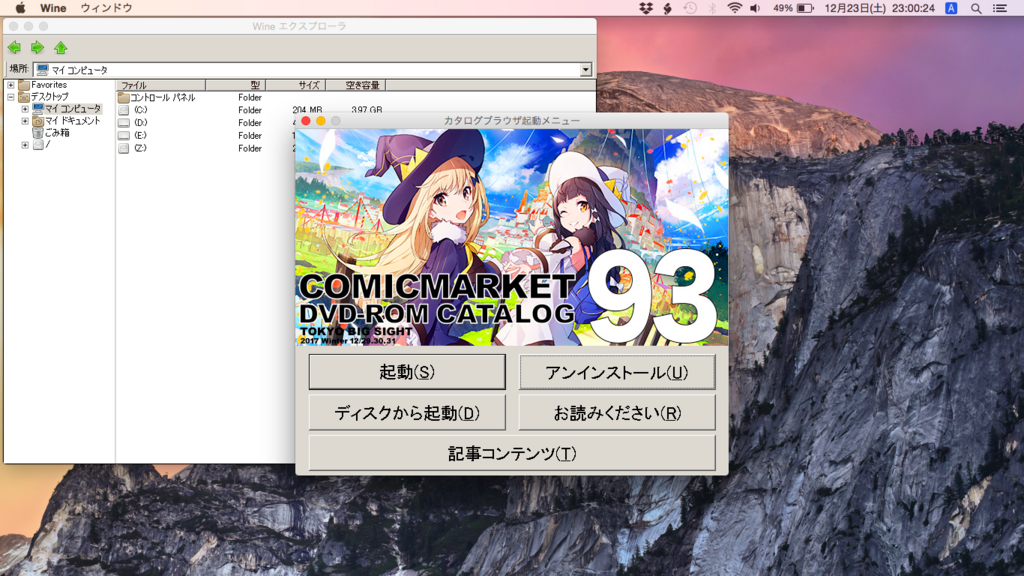Open Spotlight search
The image size is (1024, 576).
[976, 8]
